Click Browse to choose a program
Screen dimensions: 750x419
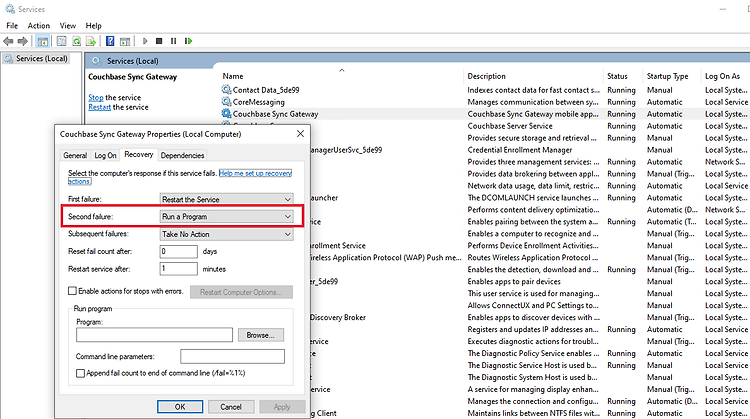(261, 335)
